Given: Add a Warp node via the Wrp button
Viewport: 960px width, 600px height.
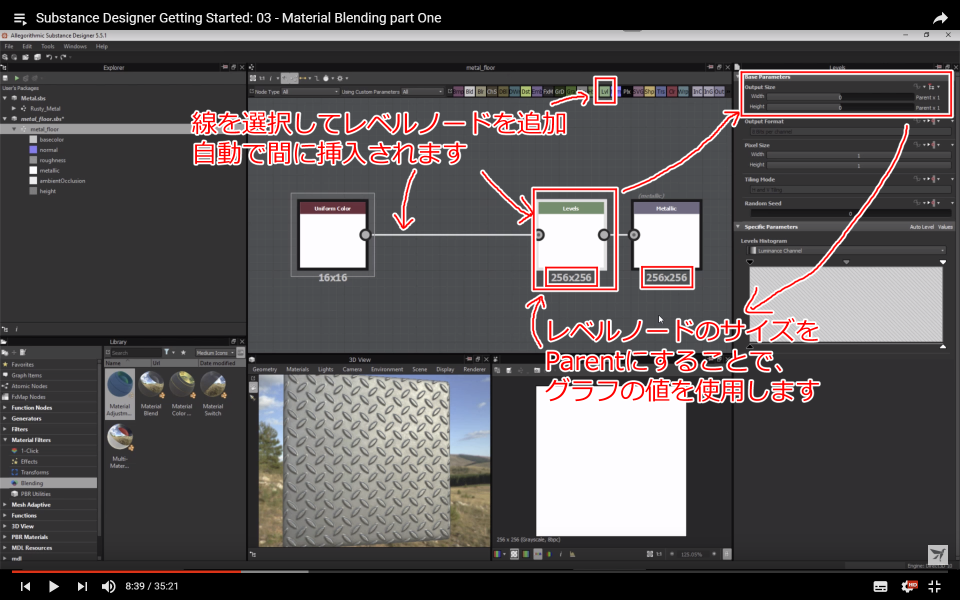Looking at the screenshot, I should click(683, 91).
